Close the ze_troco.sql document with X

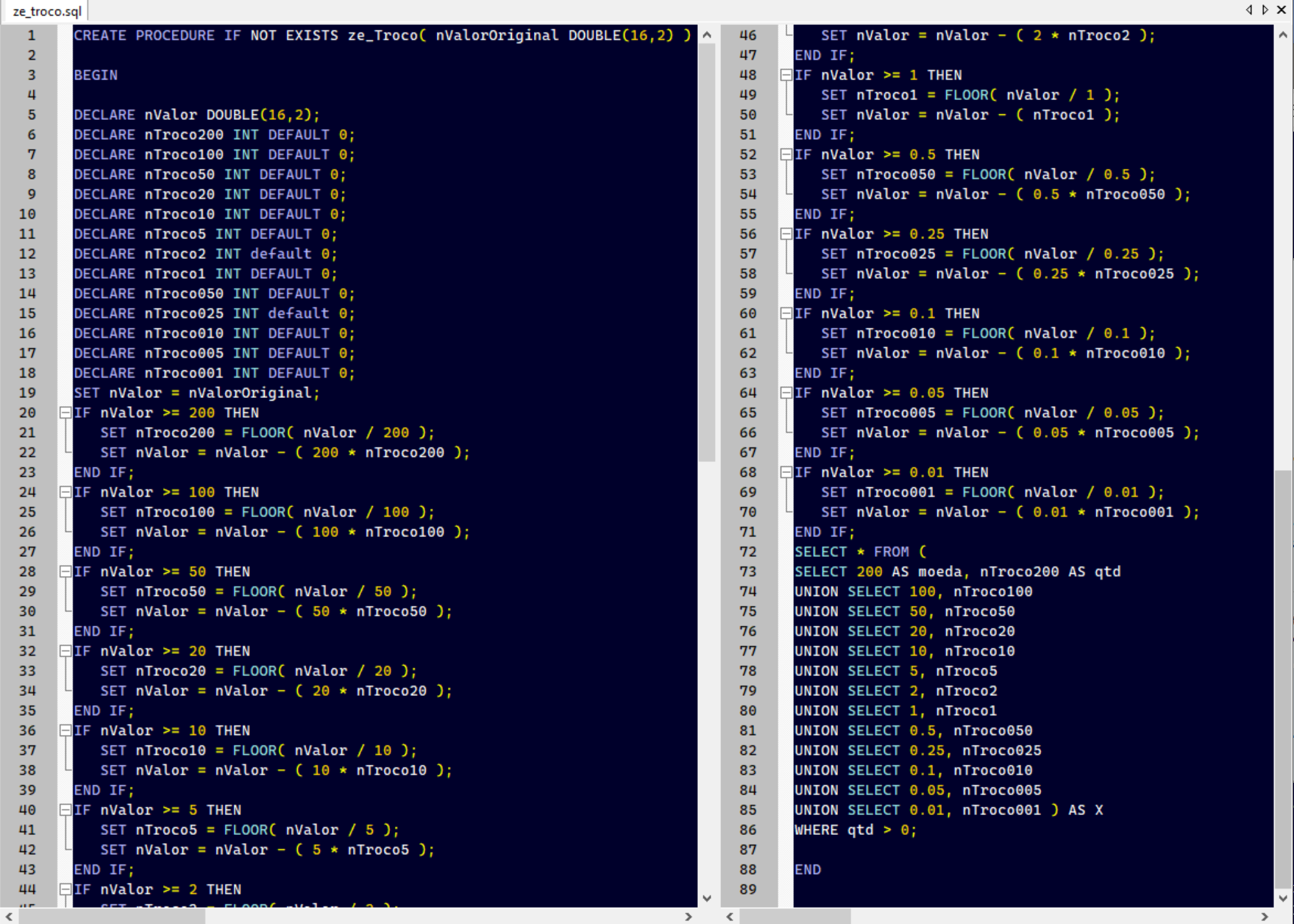(x=1281, y=10)
